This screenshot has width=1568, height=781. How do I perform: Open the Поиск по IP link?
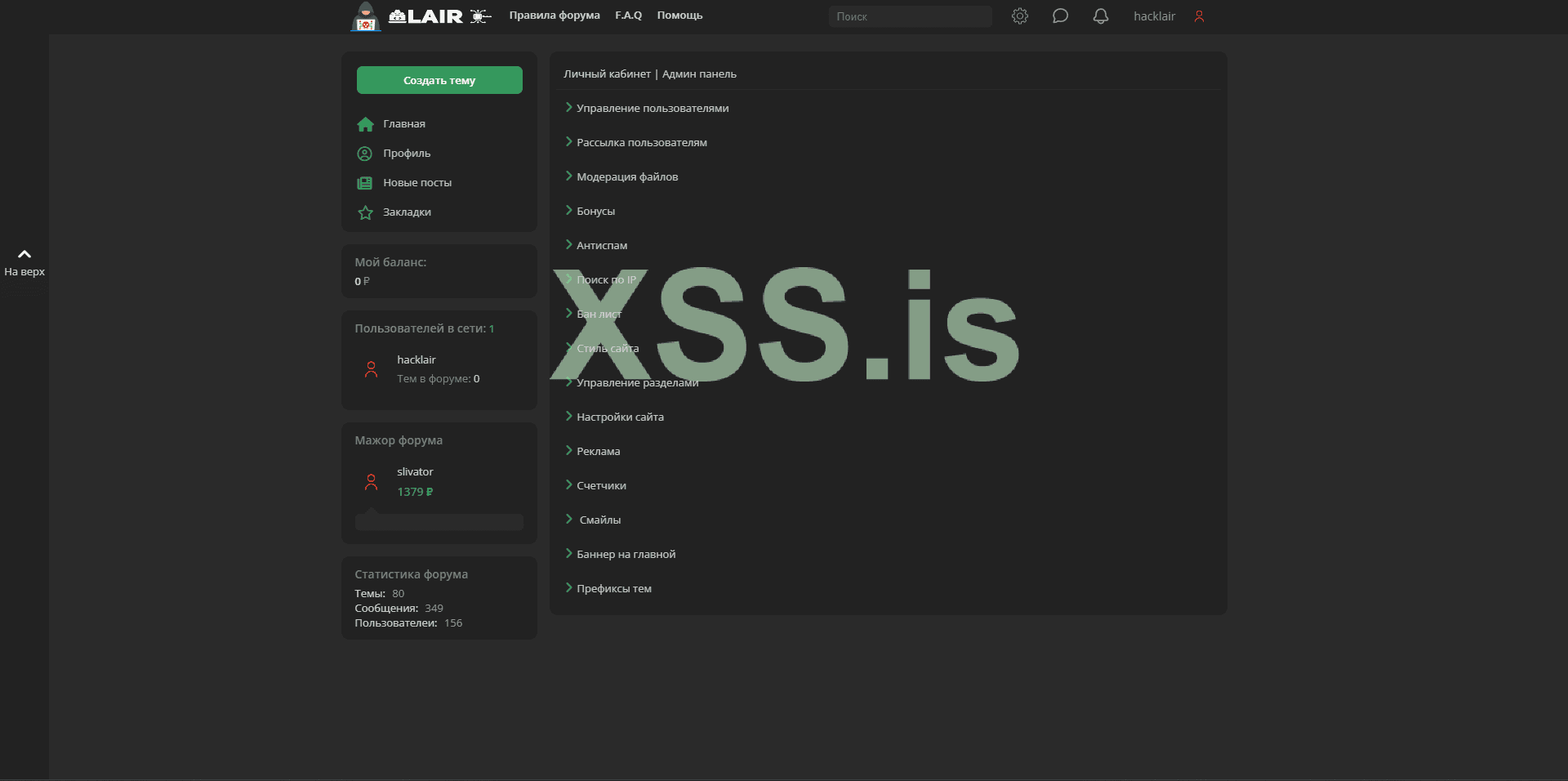pos(606,279)
